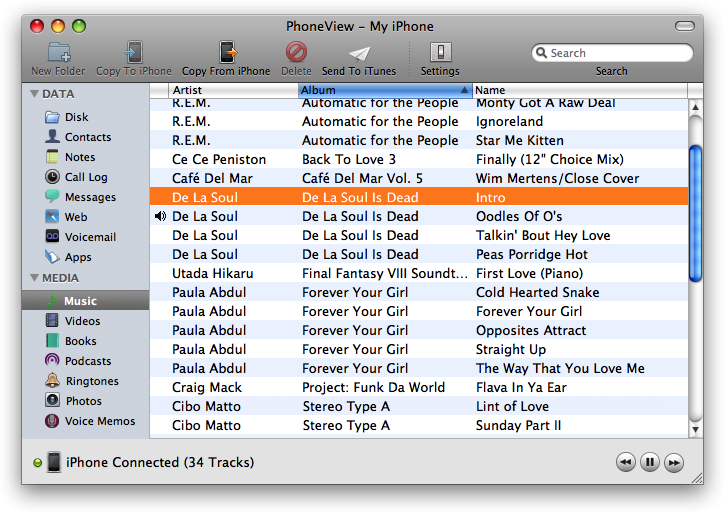Select the Flava In Ya Ear track
The width and height of the screenshot is (725, 513).
coord(419,387)
